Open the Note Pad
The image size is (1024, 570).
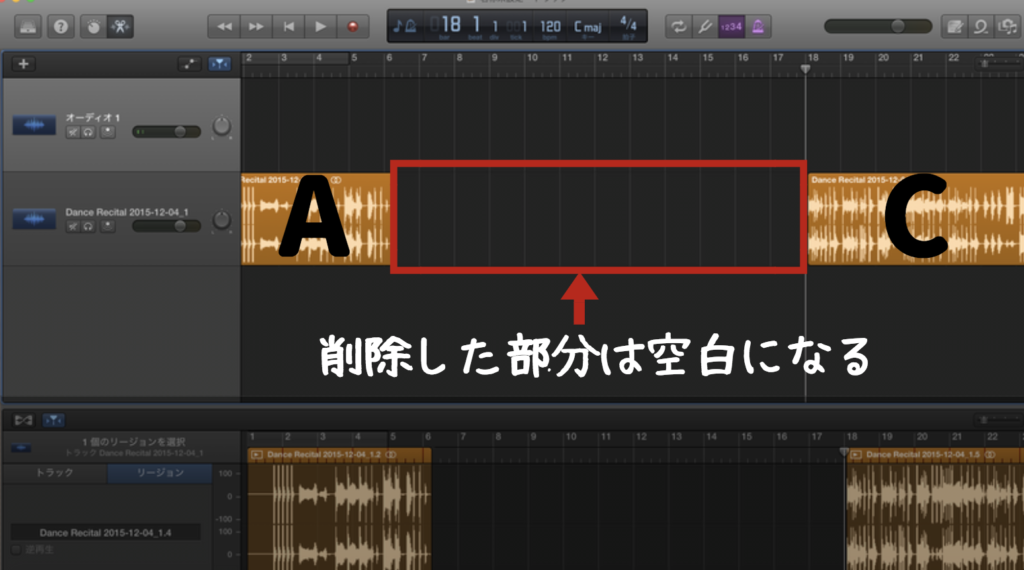point(955,27)
